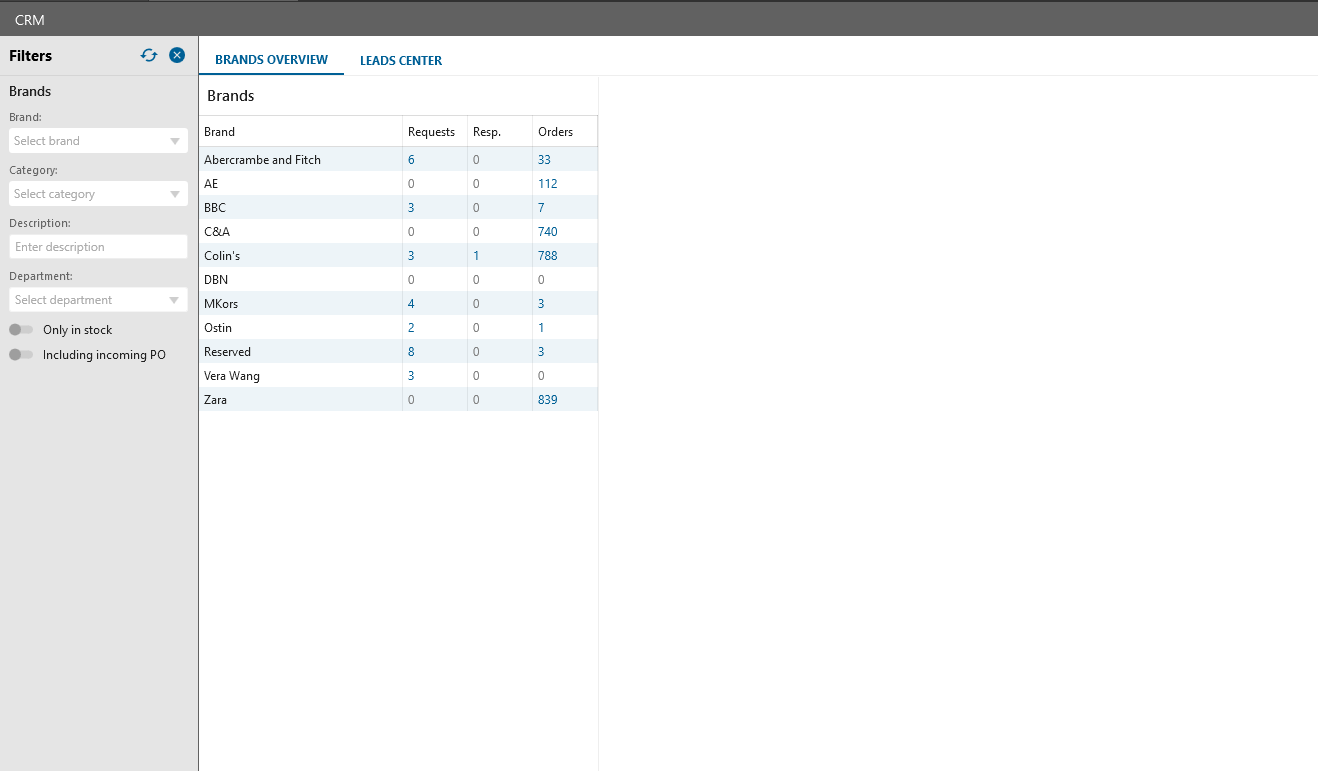Open Reserved orders count 3
Viewport: 1318px width, 771px height.
[541, 352]
